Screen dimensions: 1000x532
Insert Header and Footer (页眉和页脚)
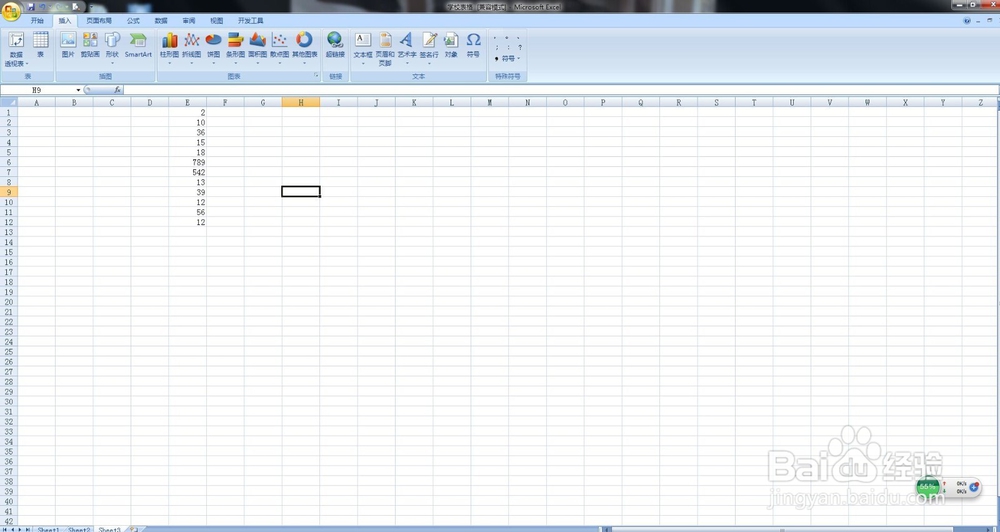point(385,48)
